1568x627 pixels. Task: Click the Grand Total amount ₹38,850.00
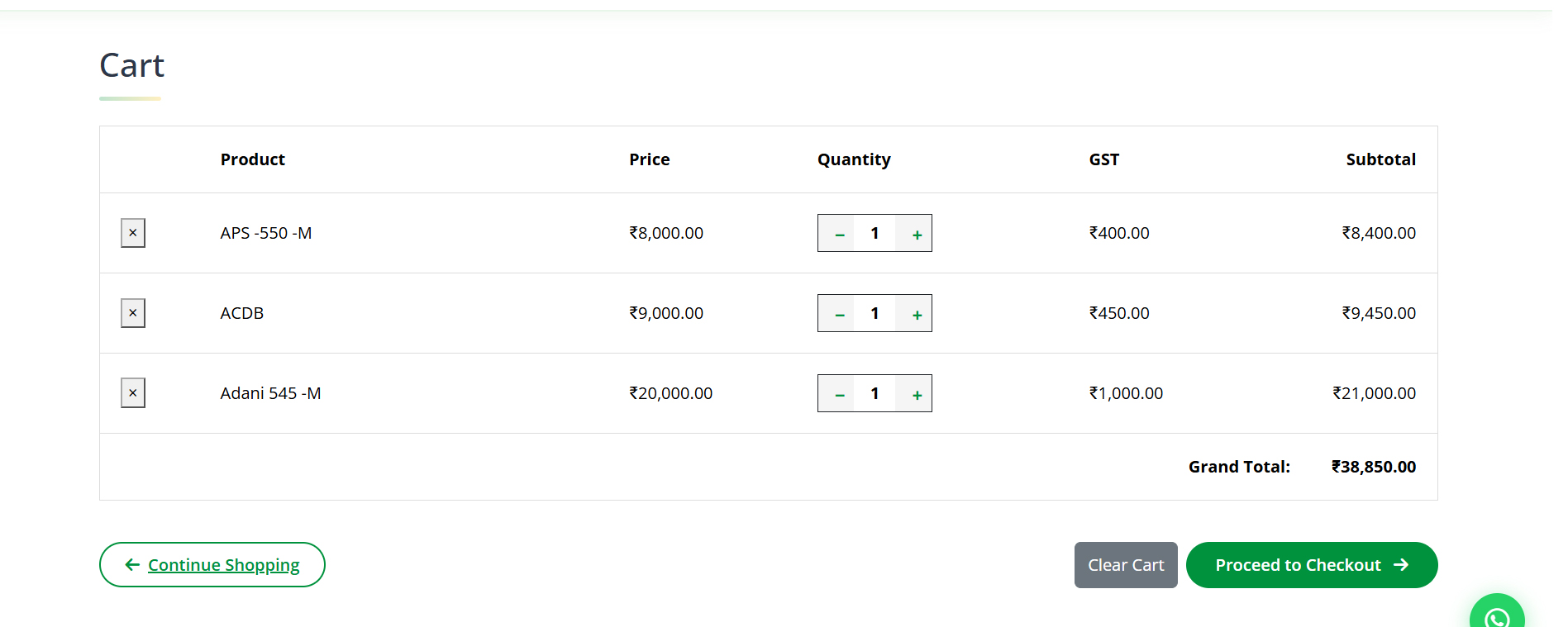[1374, 467]
